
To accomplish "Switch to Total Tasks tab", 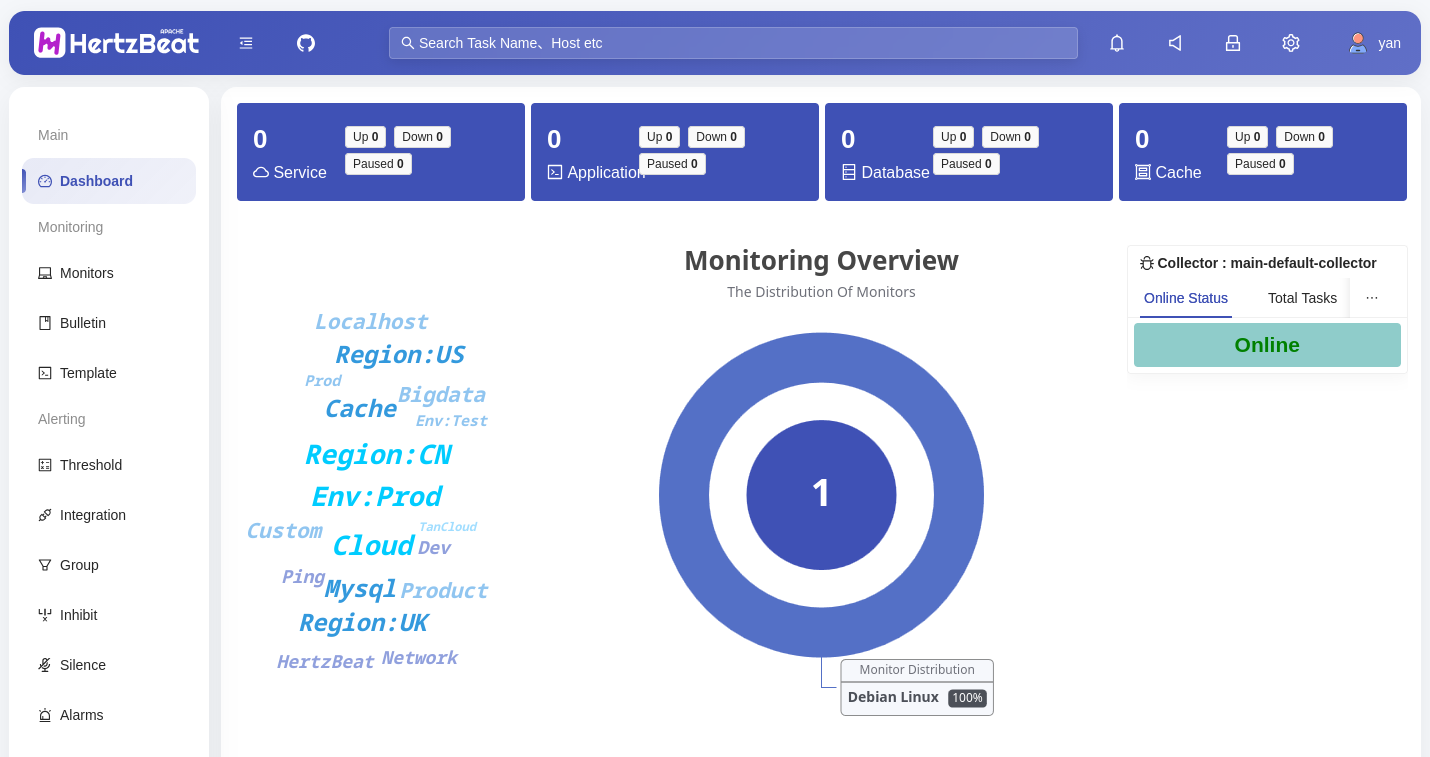I will [1302, 298].
